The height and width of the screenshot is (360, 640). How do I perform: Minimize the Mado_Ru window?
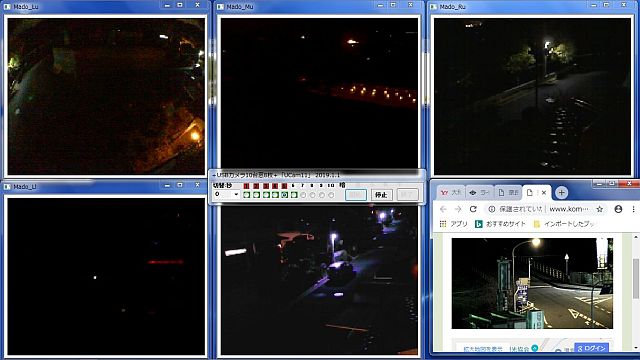[x=593, y=5]
